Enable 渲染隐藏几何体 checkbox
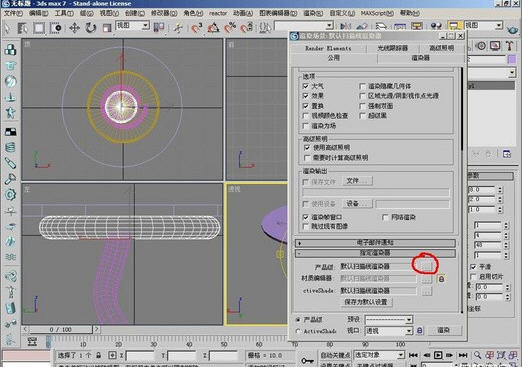Viewport: 522px width, 367px height. [362, 86]
